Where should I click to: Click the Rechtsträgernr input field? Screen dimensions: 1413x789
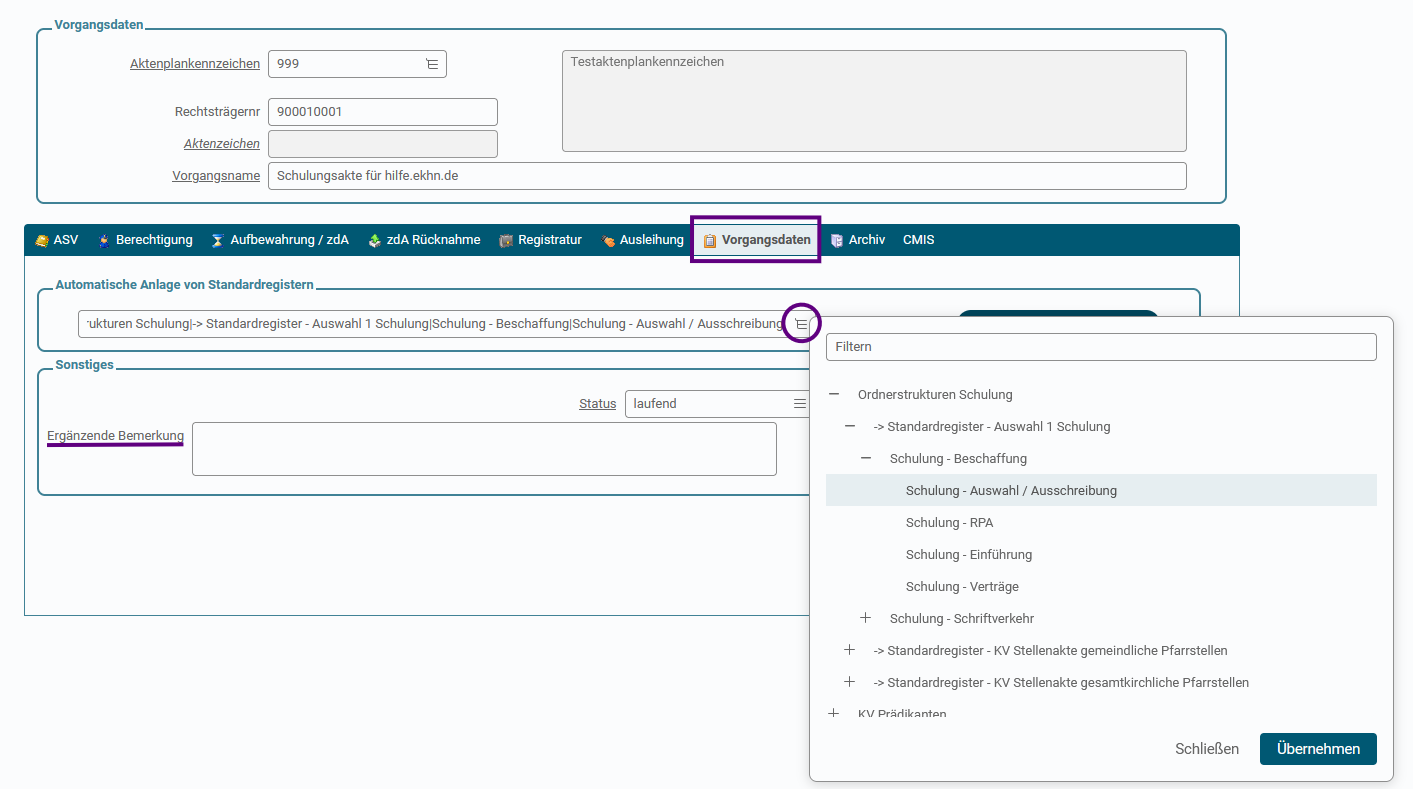pyautogui.click(x=383, y=112)
